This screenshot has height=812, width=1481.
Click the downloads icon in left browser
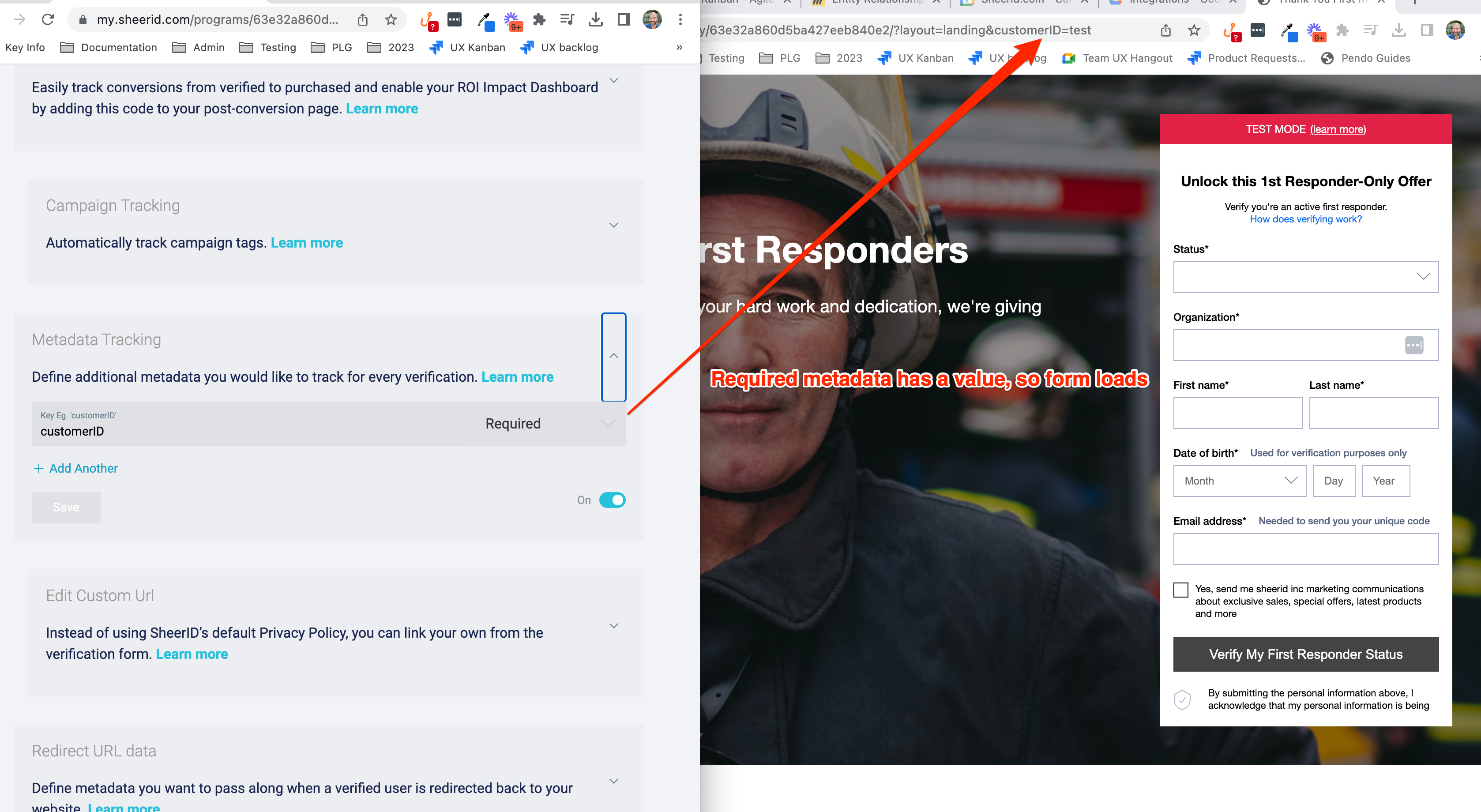[596, 19]
